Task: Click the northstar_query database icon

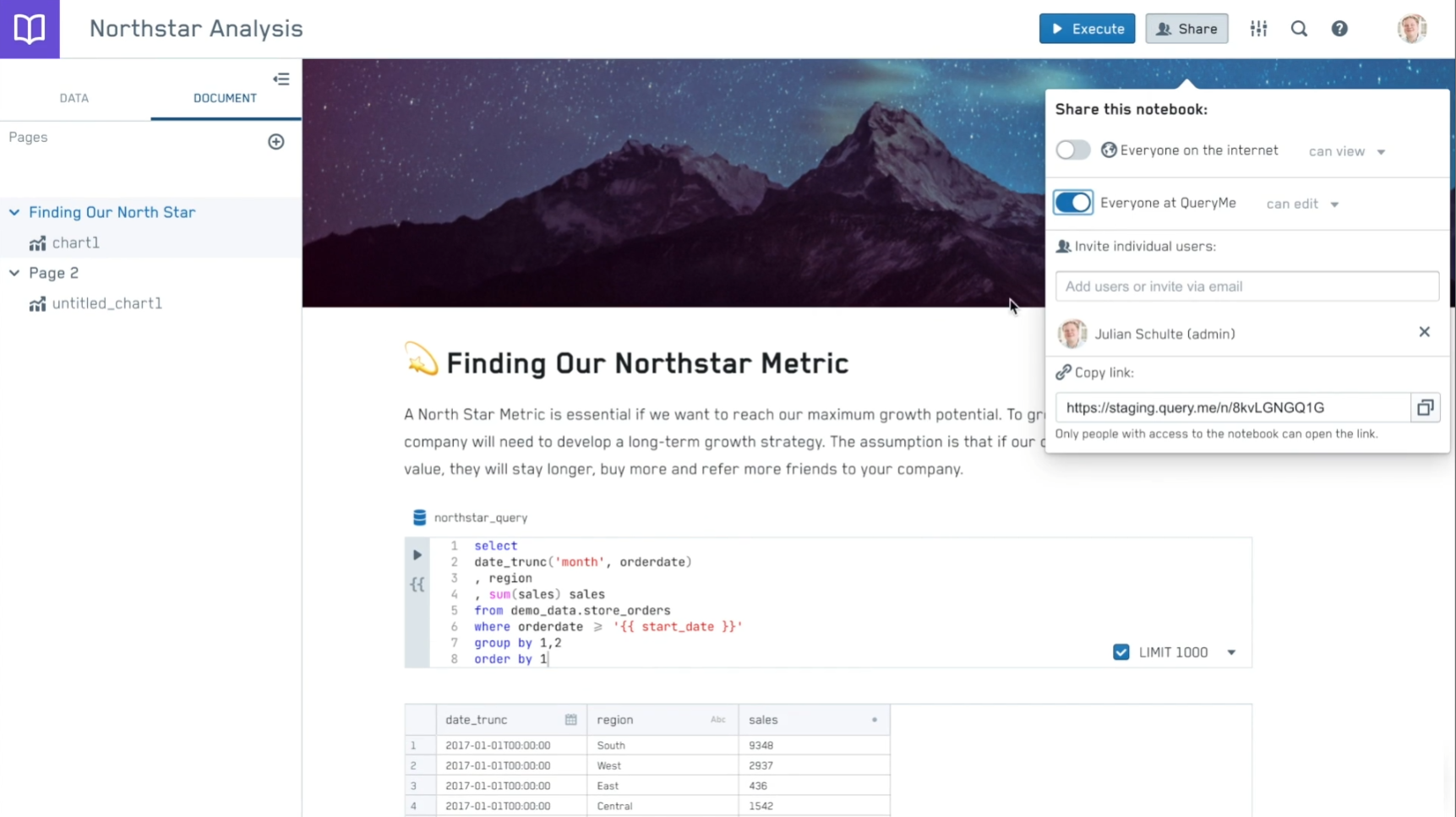Action: click(419, 517)
